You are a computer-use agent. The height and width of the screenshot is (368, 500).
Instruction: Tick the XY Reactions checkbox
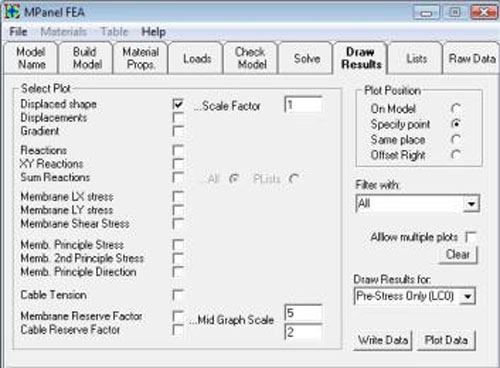coord(178,164)
